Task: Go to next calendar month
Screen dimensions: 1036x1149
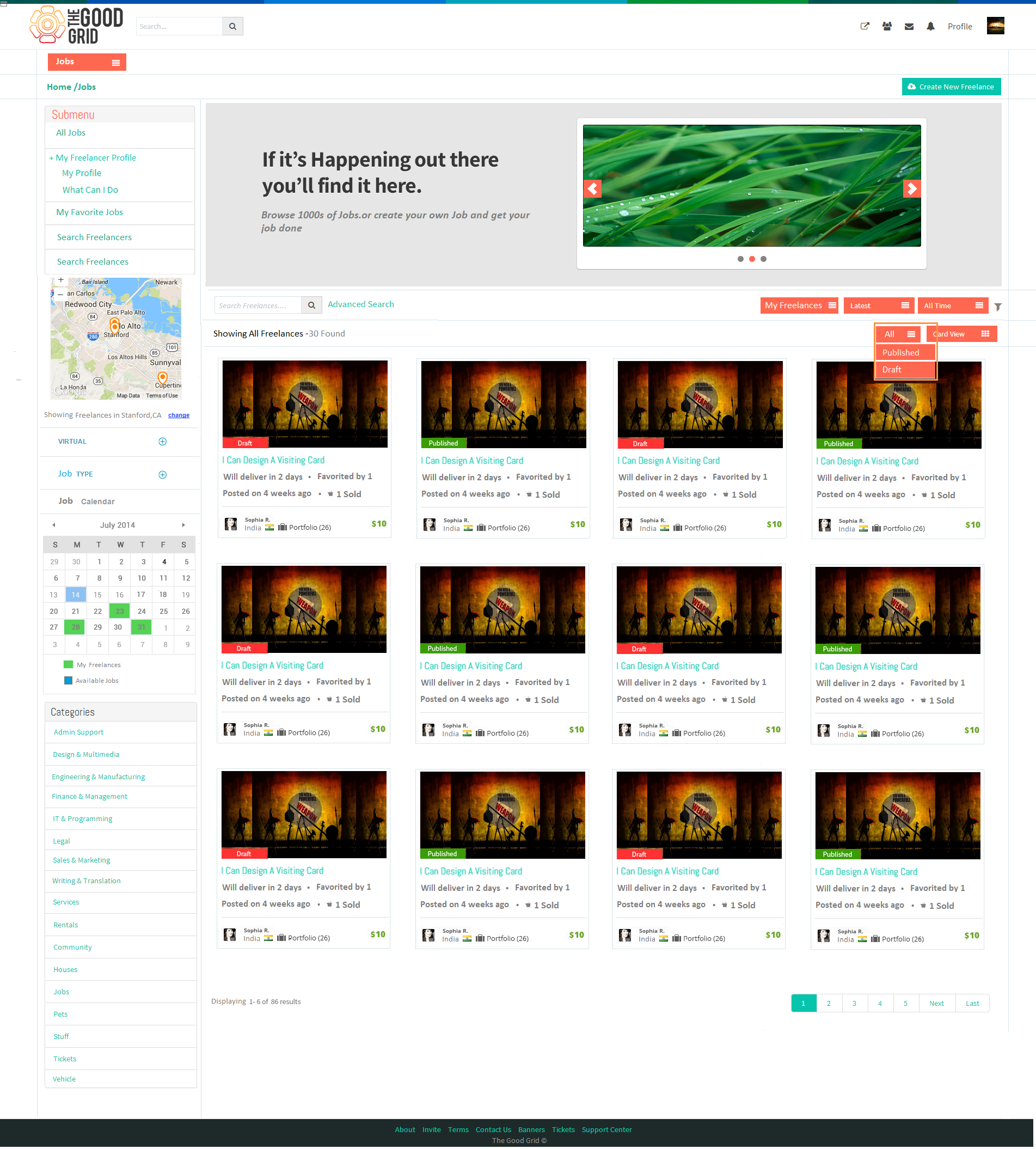Action: tap(183, 525)
